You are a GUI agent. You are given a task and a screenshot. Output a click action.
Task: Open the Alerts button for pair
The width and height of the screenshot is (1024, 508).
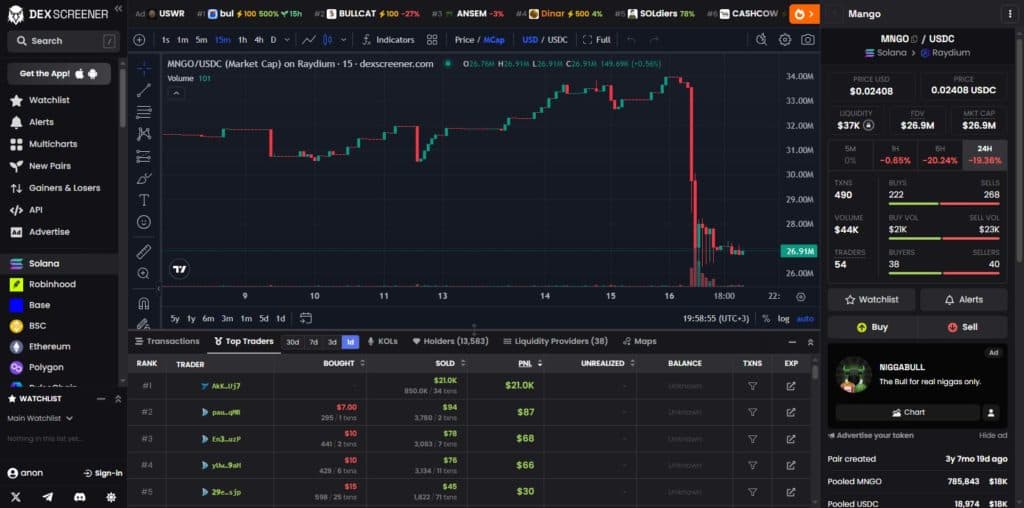963,300
